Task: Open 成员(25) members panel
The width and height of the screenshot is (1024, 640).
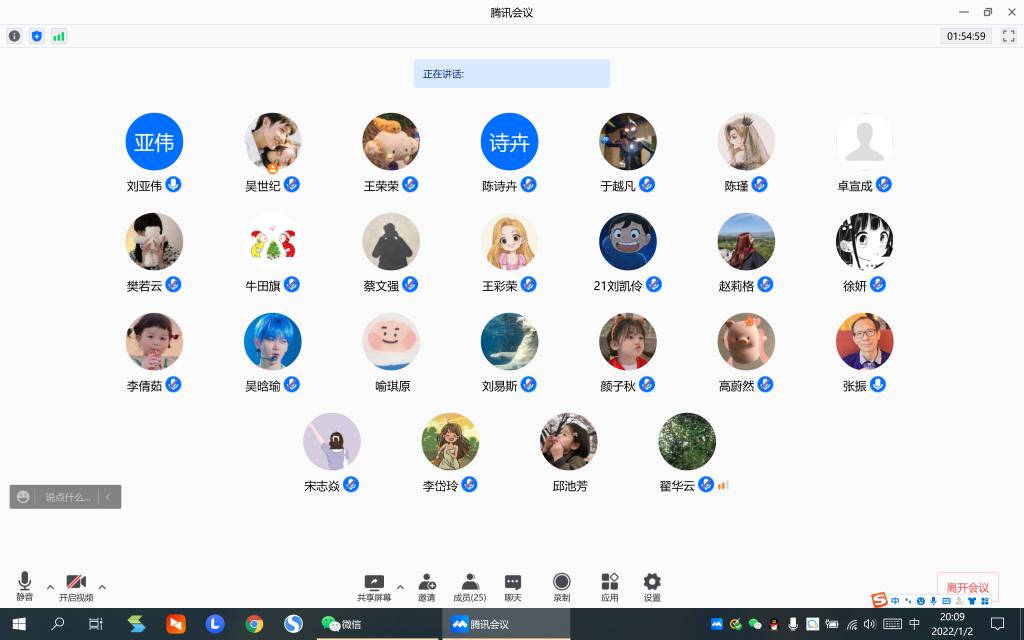Action: tap(470, 587)
